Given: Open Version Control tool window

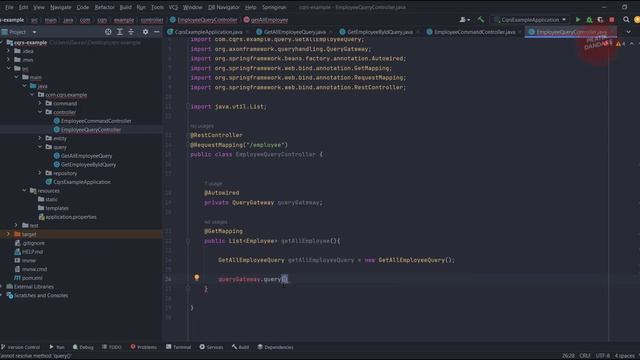Looking at the screenshot, I should (20, 347).
